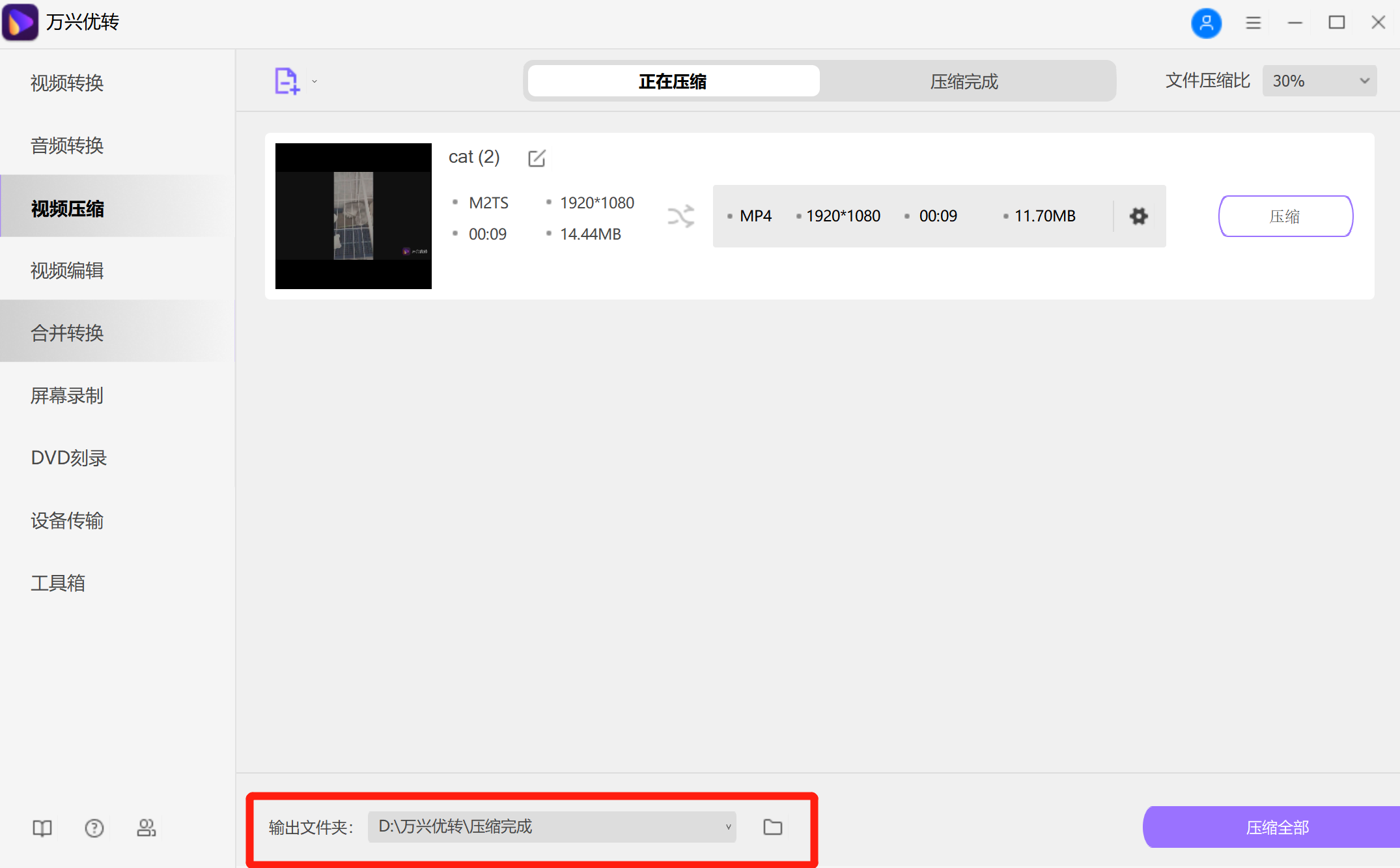Open the community users icon

tap(146, 828)
